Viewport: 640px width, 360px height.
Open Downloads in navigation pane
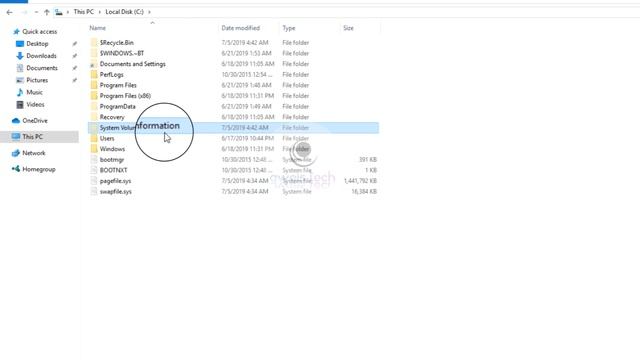pyautogui.click(x=41, y=56)
